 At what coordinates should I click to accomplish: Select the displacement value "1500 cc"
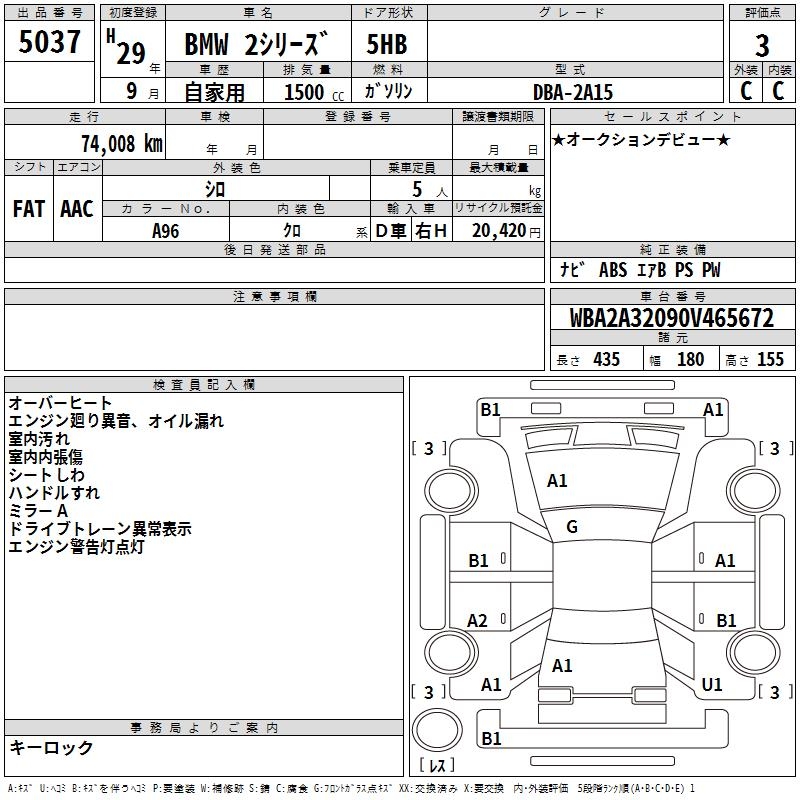point(314,92)
